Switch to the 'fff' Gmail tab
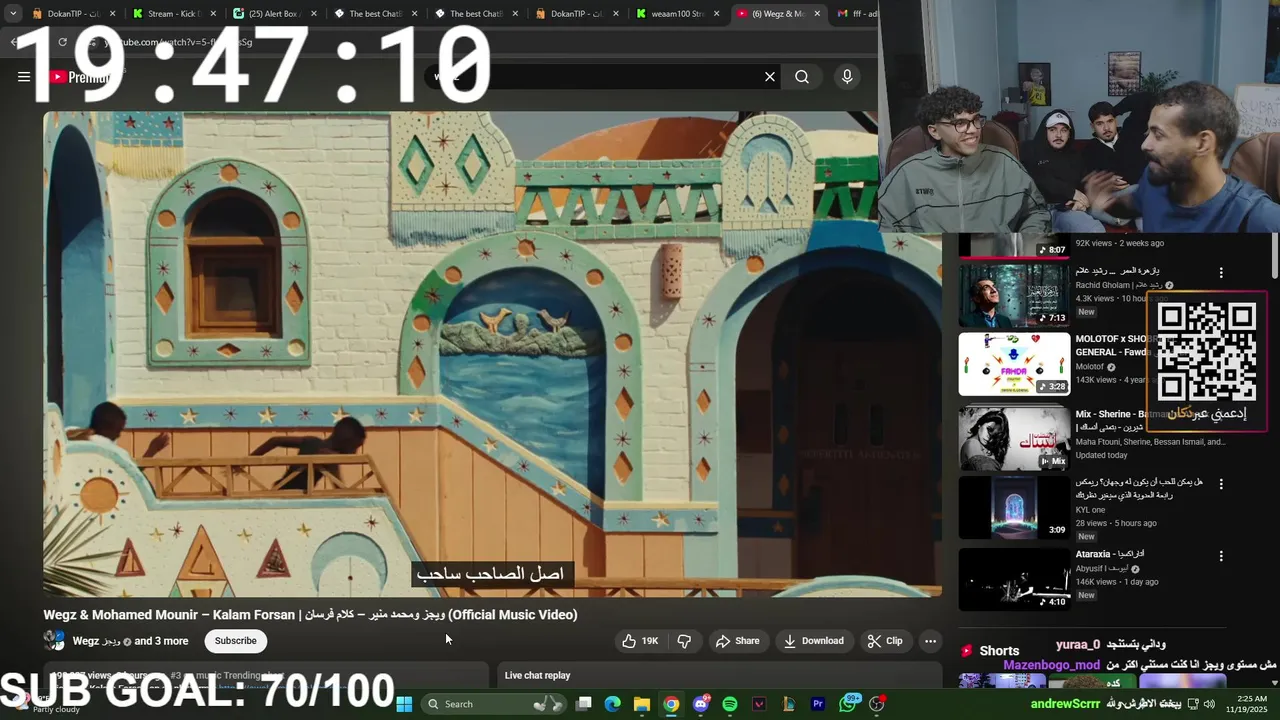The height and width of the screenshot is (720, 1280). (858, 14)
